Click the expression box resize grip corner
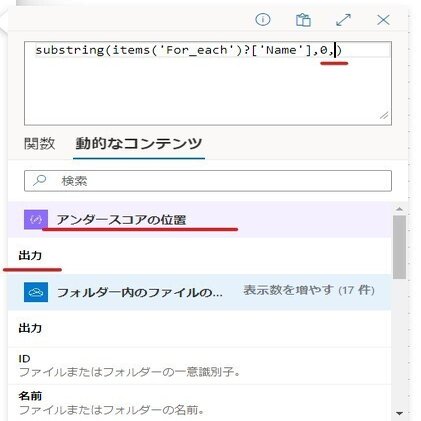This screenshot has width=421, height=421. [x=384, y=115]
